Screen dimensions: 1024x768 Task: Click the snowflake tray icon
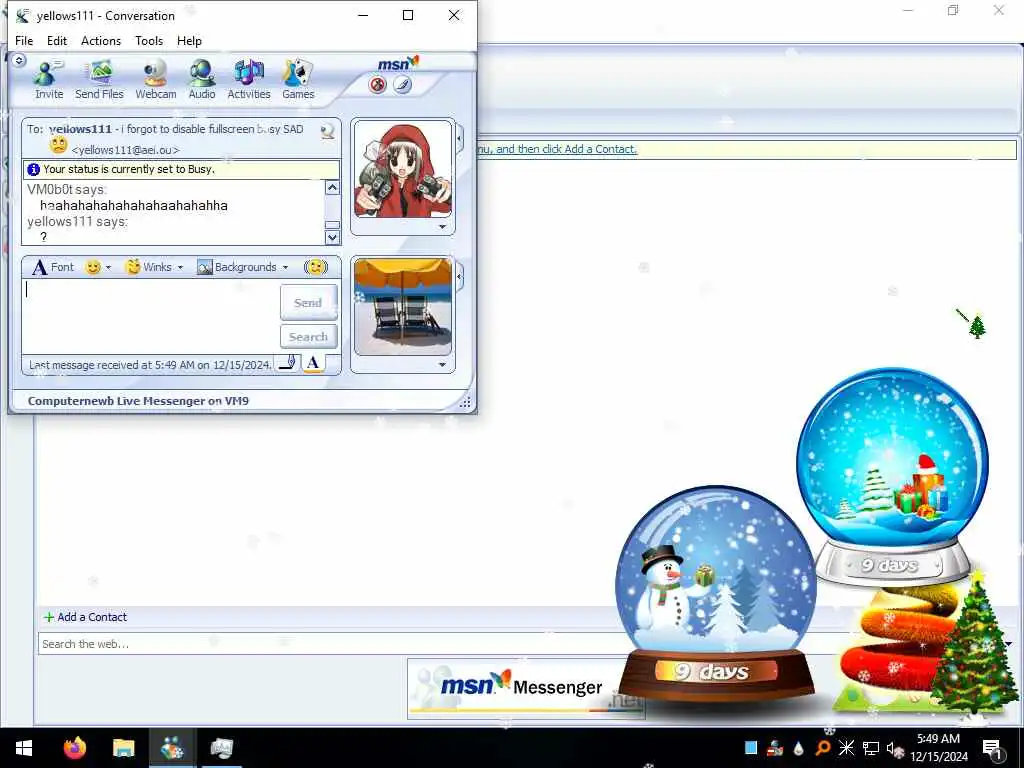[x=846, y=748]
